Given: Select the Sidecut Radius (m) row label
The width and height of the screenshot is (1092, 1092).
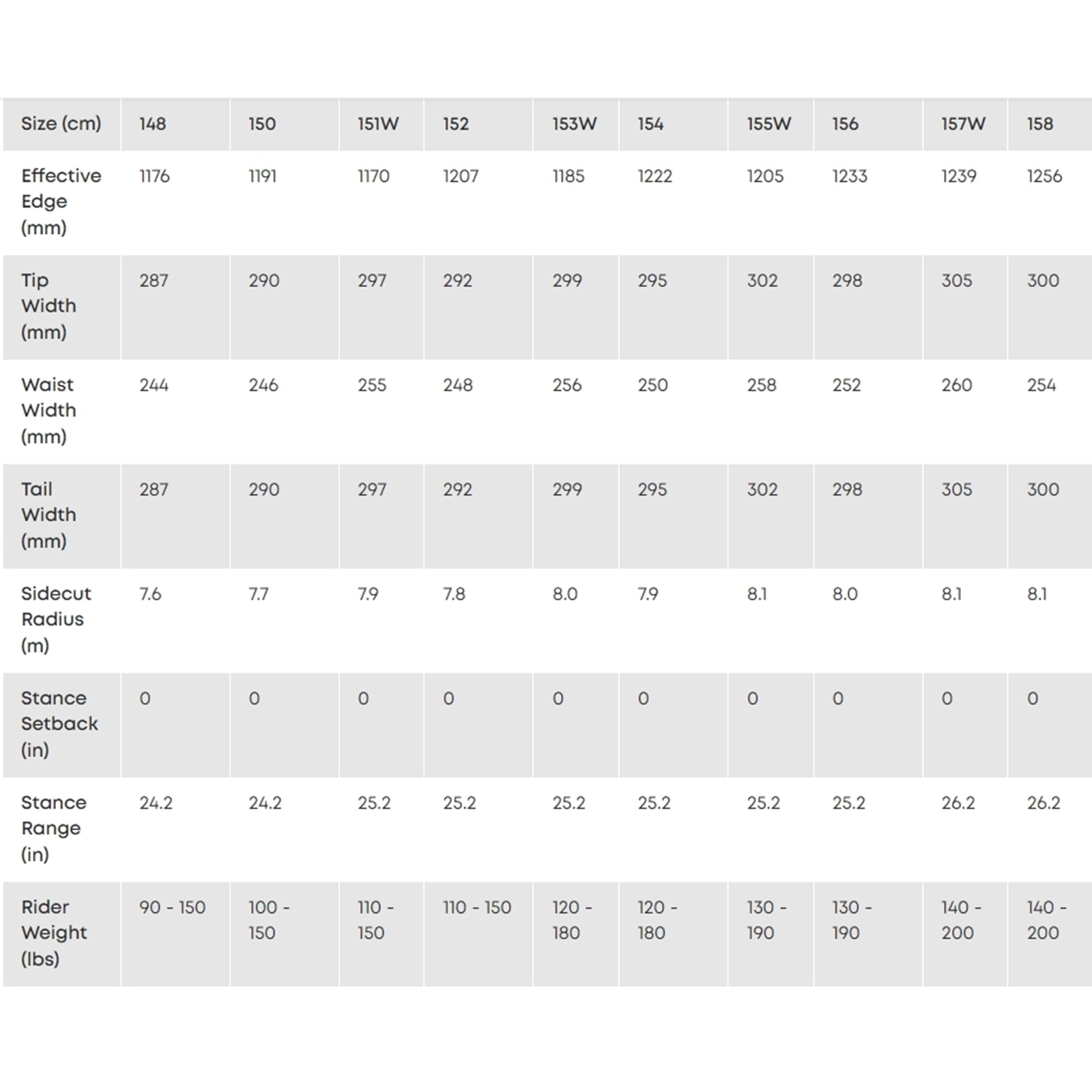Looking at the screenshot, I should point(55,619).
